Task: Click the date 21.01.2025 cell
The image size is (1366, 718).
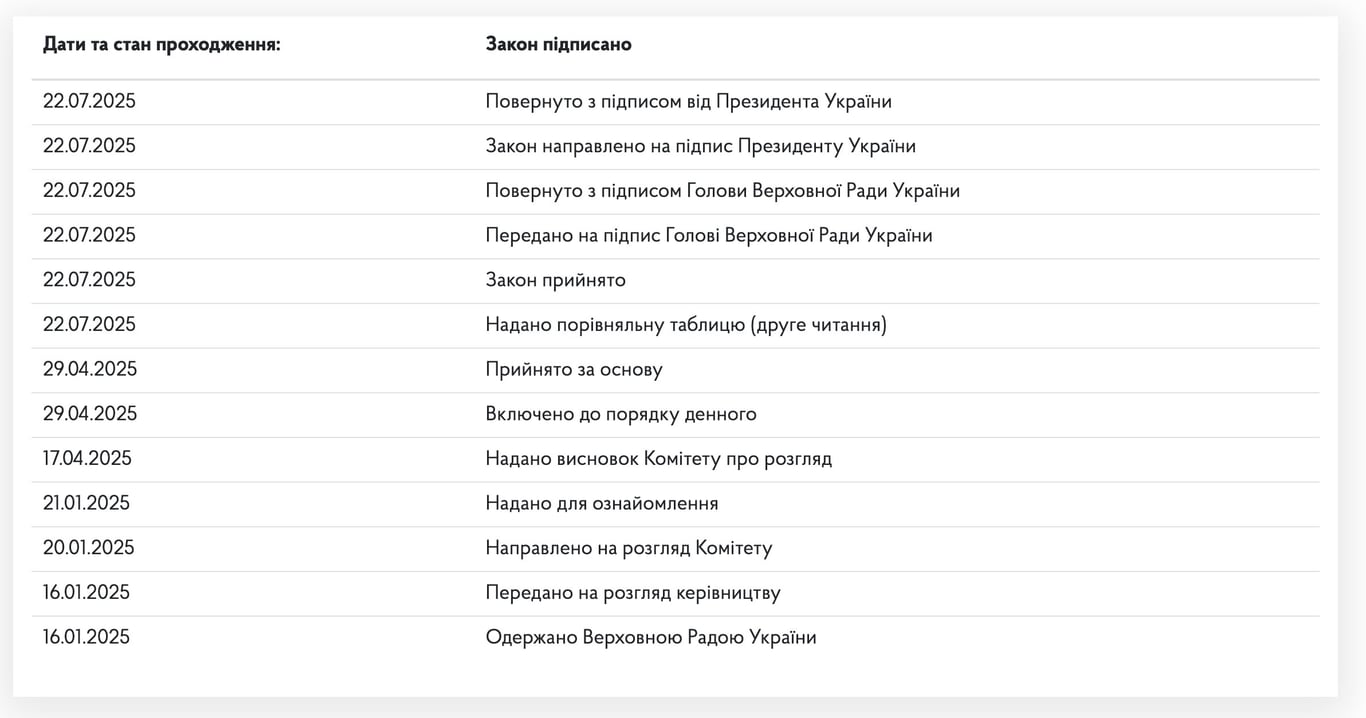Action: (87, 503)
